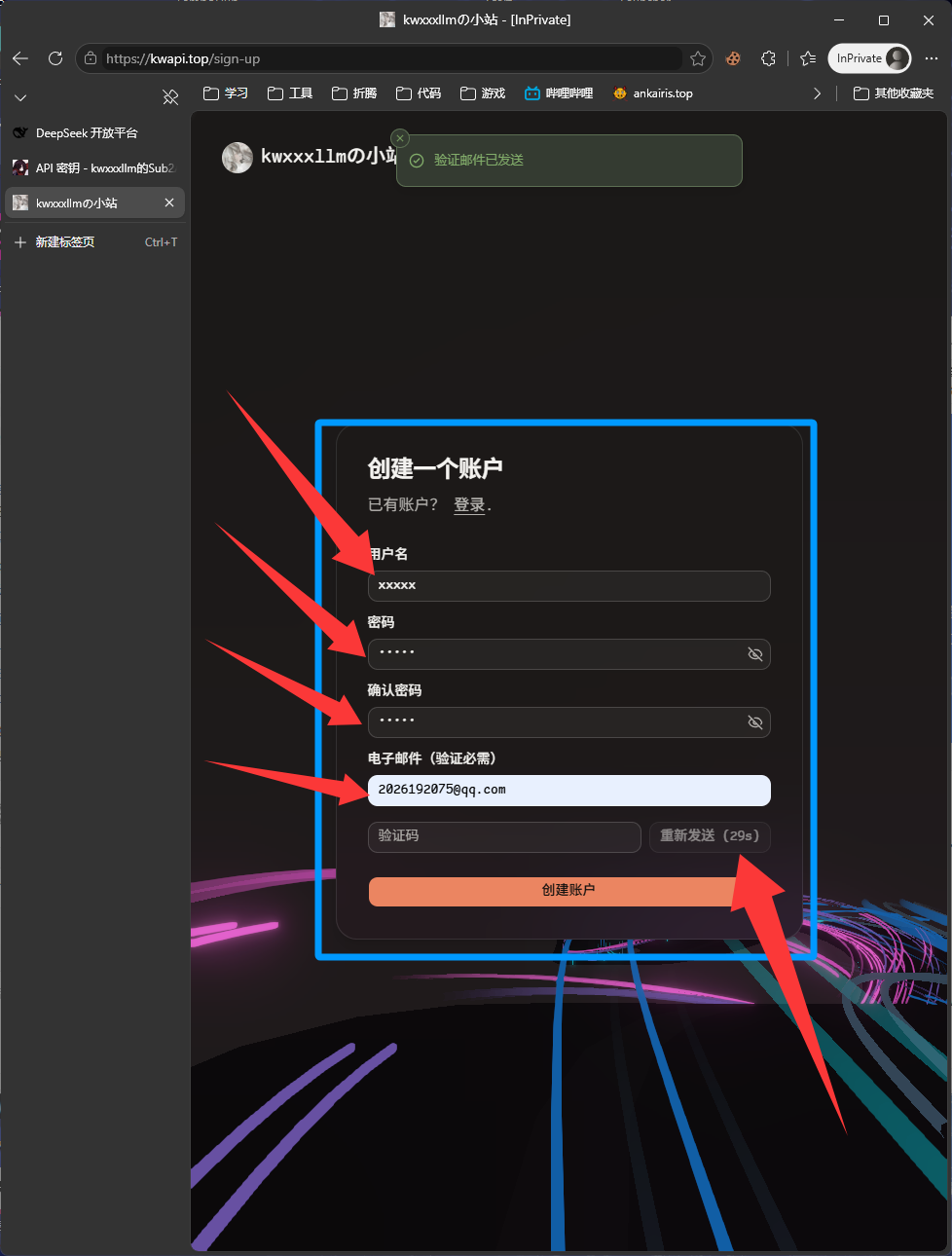
Task: Open the cookie extension icon
Action: tap(733, 58)
